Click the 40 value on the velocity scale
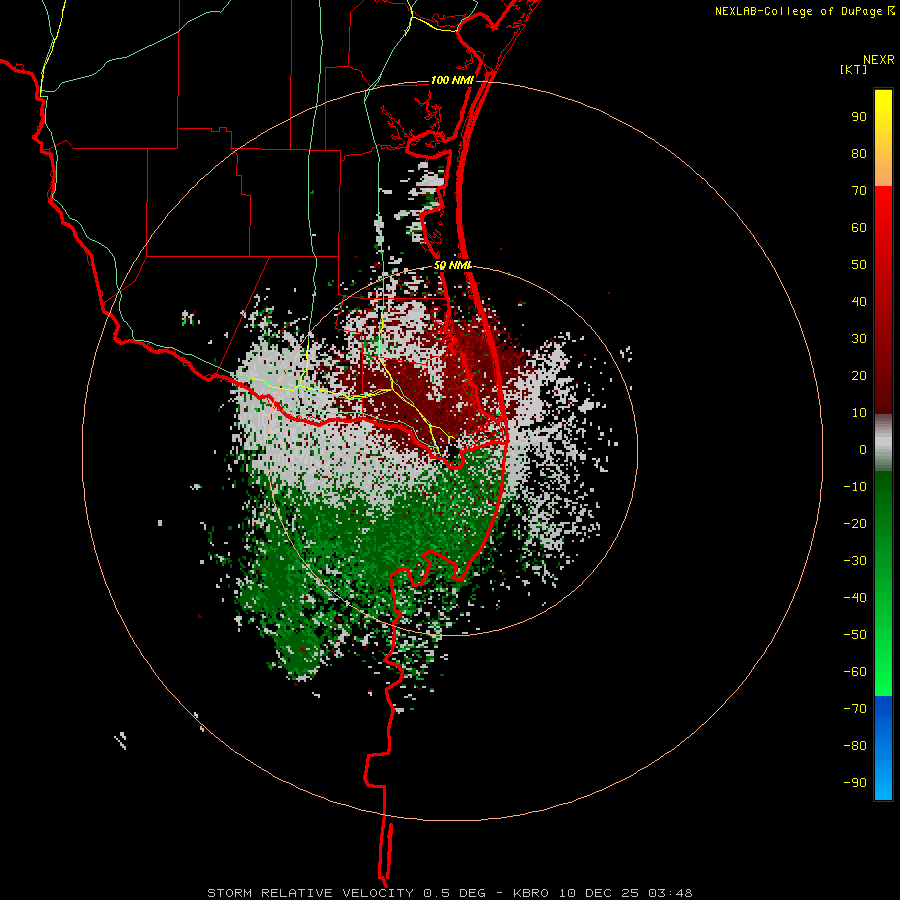This screenshot has width=900, height=900. click(859, 302)
